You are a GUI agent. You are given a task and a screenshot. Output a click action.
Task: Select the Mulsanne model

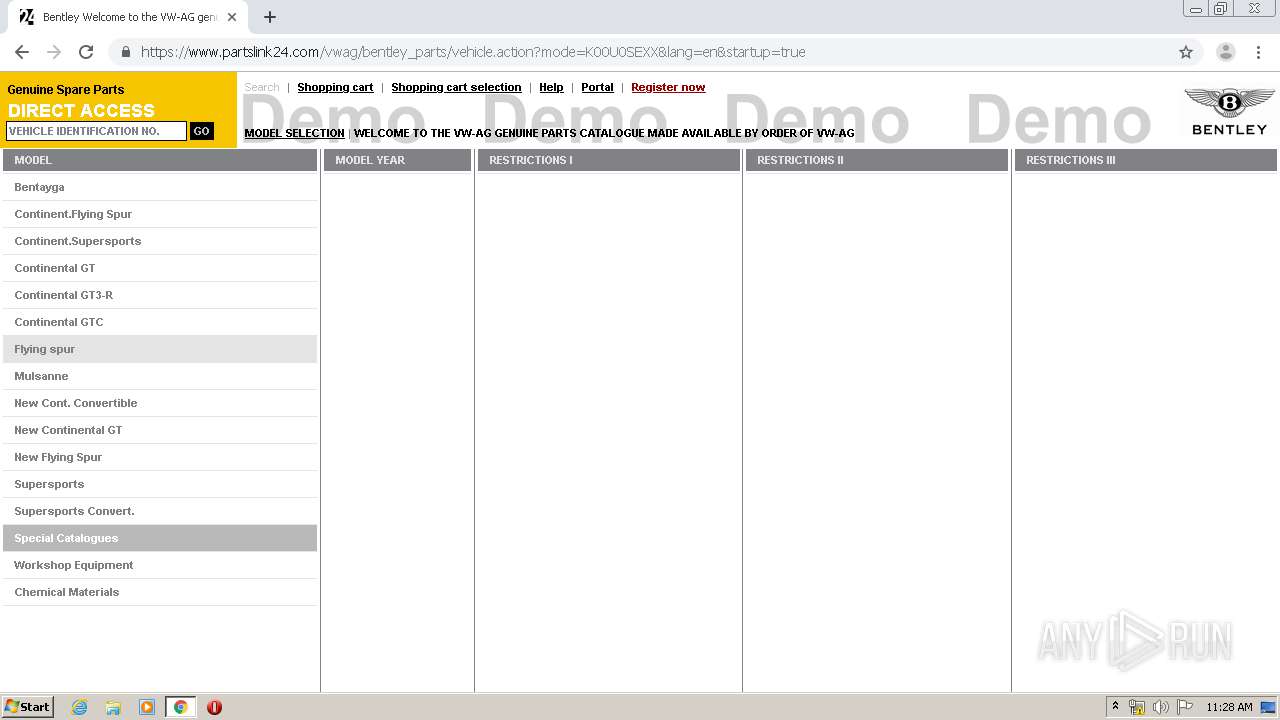160,376
